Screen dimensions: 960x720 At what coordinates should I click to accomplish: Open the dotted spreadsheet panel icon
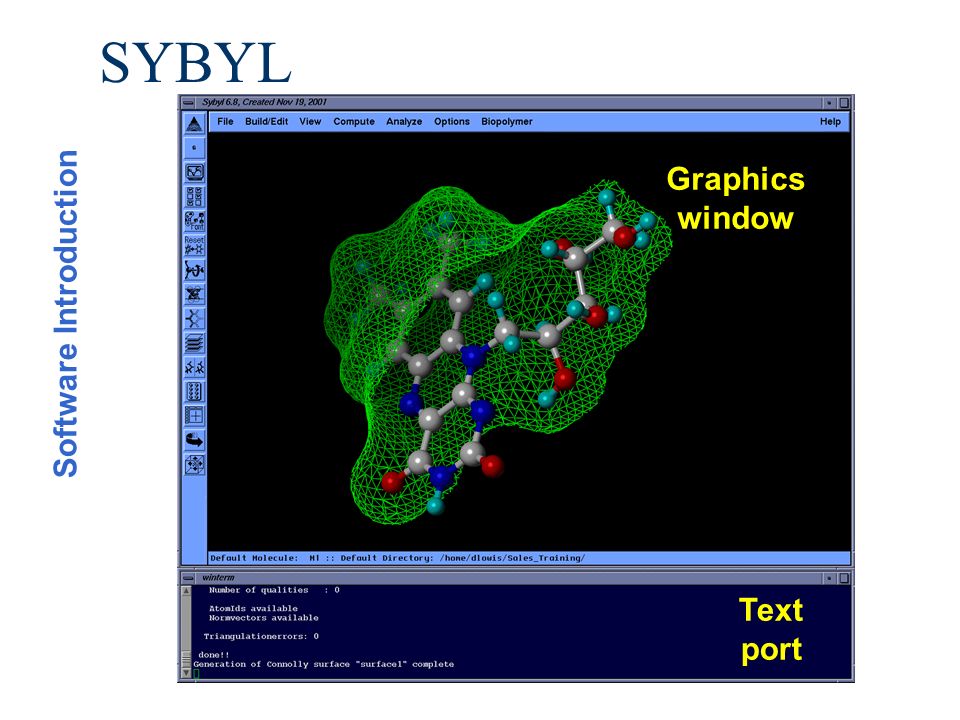(x=194, y=391)
